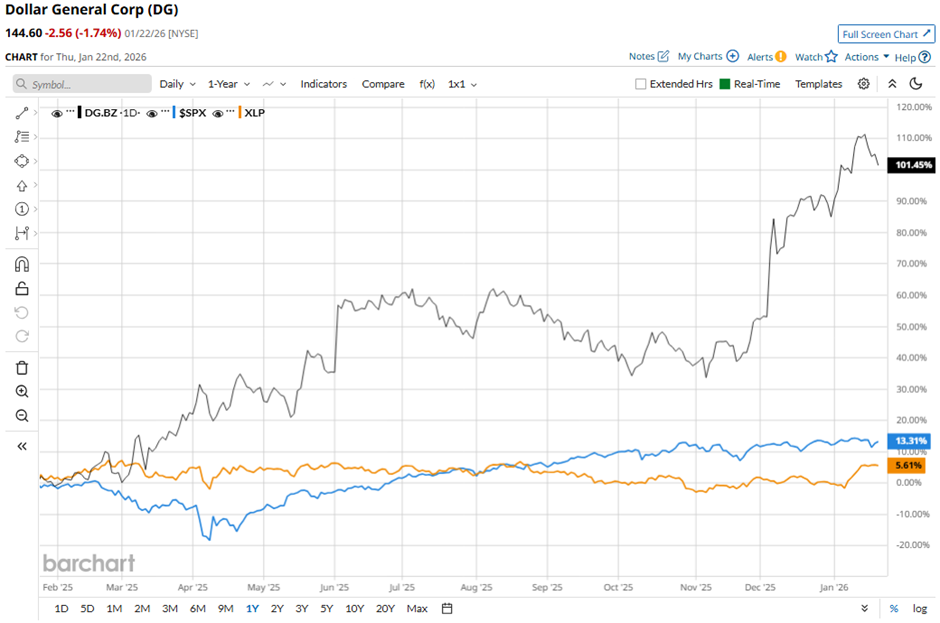Click the redo arrow icon
The width and height of the screenshot is (940, 623).
pos(22,336)
